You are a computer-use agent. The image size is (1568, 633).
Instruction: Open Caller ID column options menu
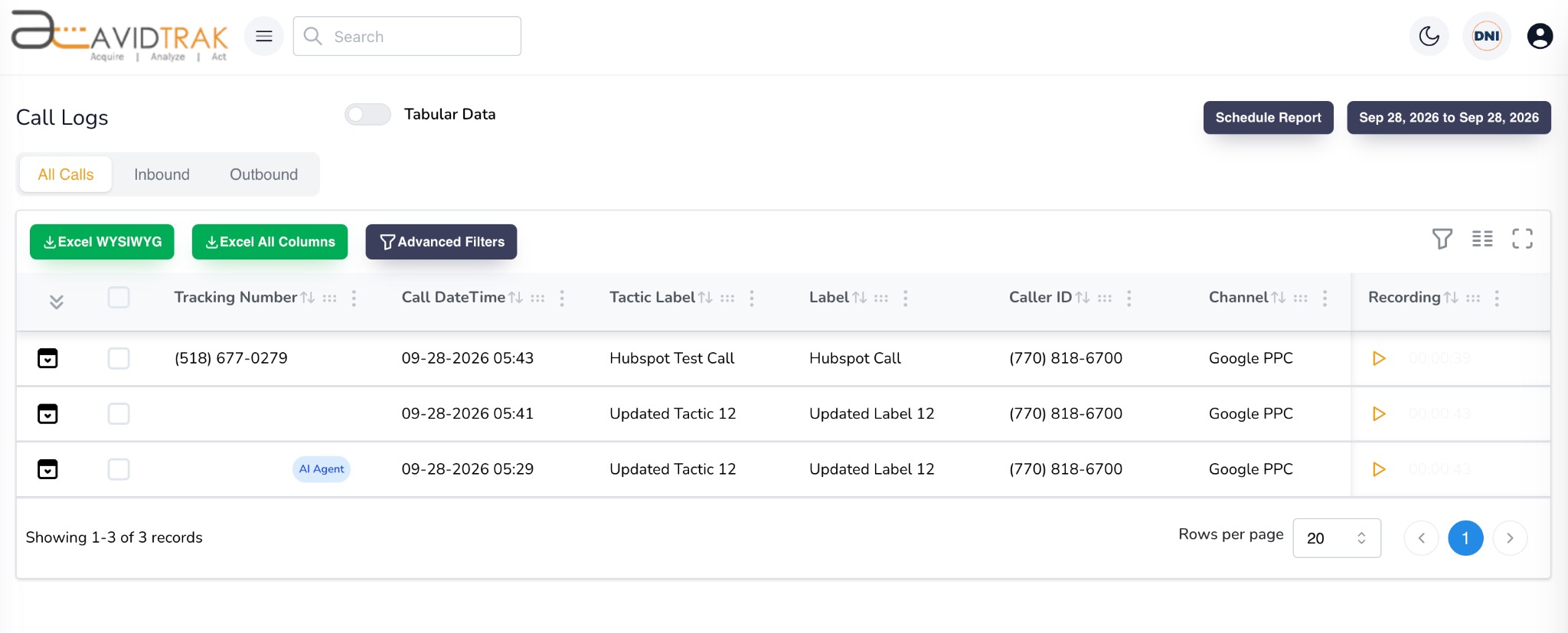[x=1129, y=298]
